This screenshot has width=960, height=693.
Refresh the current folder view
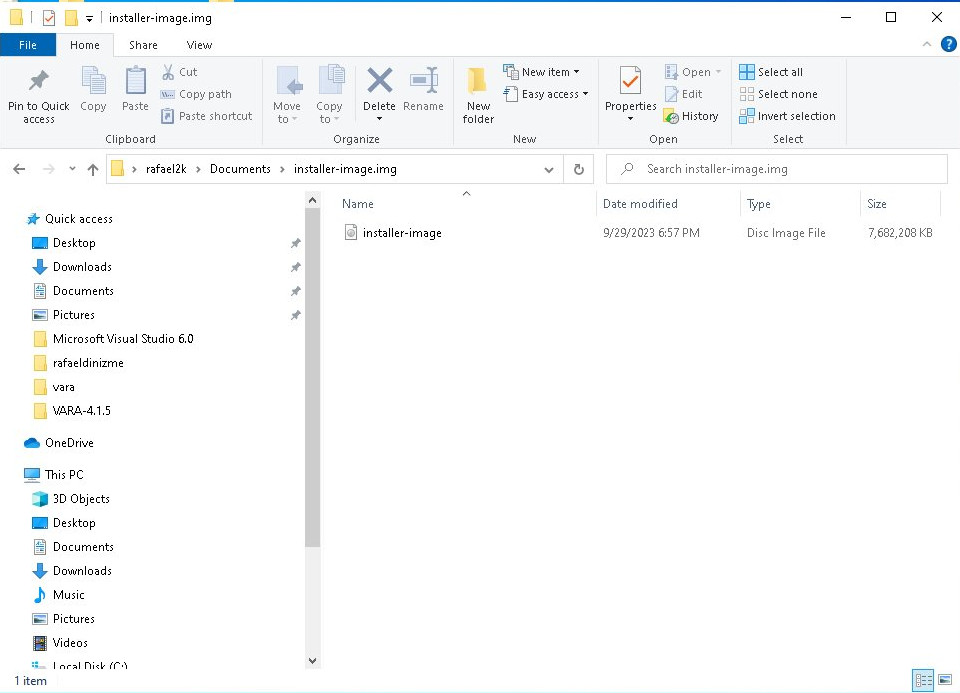click(578, 170)
